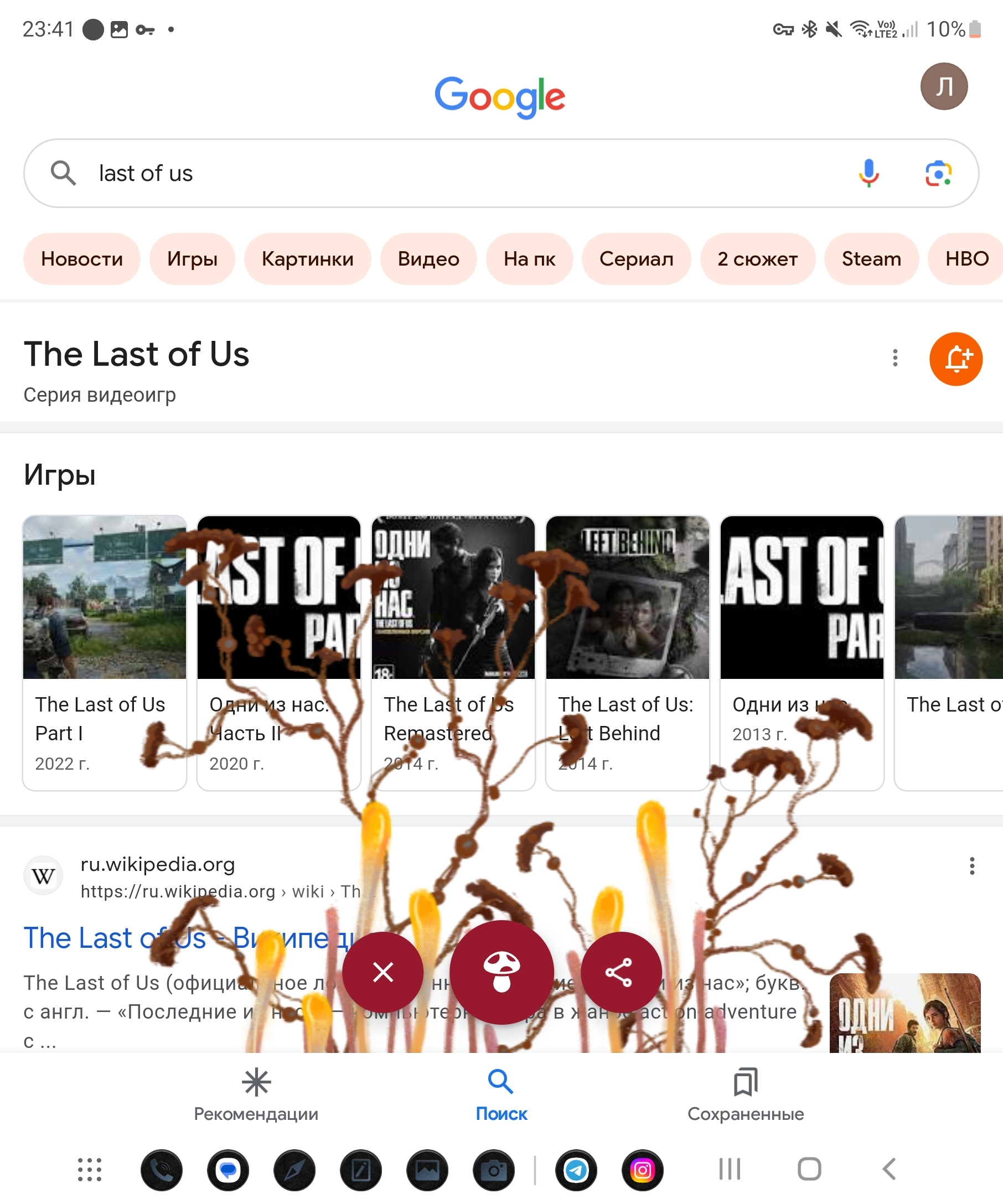This screenshot has width=1003, height=1204.
Task: Select the Steam filter chip
Action: click(871, 258)
